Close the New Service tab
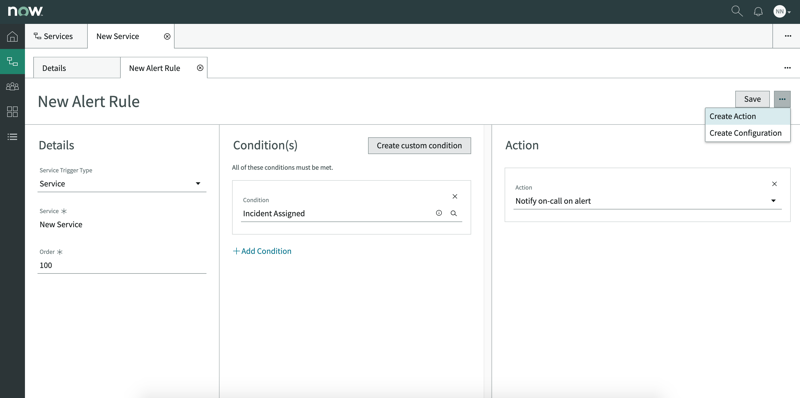Image resolution: width=800 pixels, height=398 pixels. point(167,36)
